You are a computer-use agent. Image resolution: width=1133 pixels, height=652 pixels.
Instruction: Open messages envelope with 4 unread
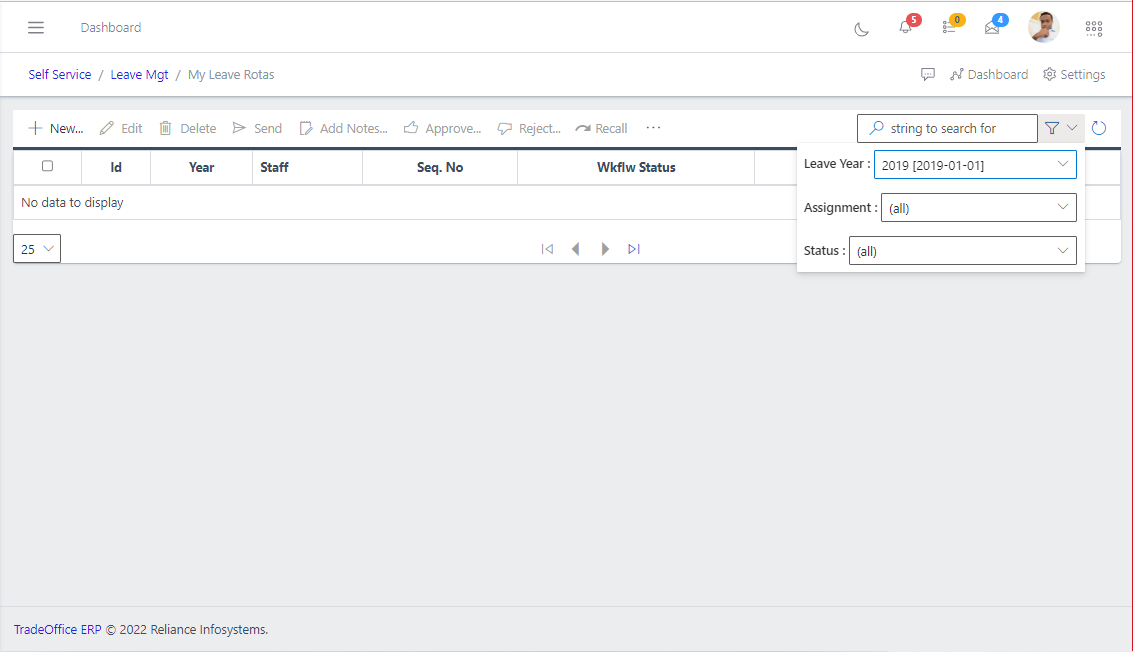(x=992, y=28)
